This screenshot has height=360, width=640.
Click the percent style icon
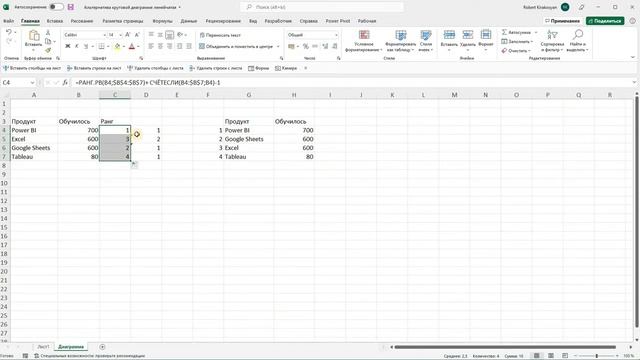tap(305, 47)
